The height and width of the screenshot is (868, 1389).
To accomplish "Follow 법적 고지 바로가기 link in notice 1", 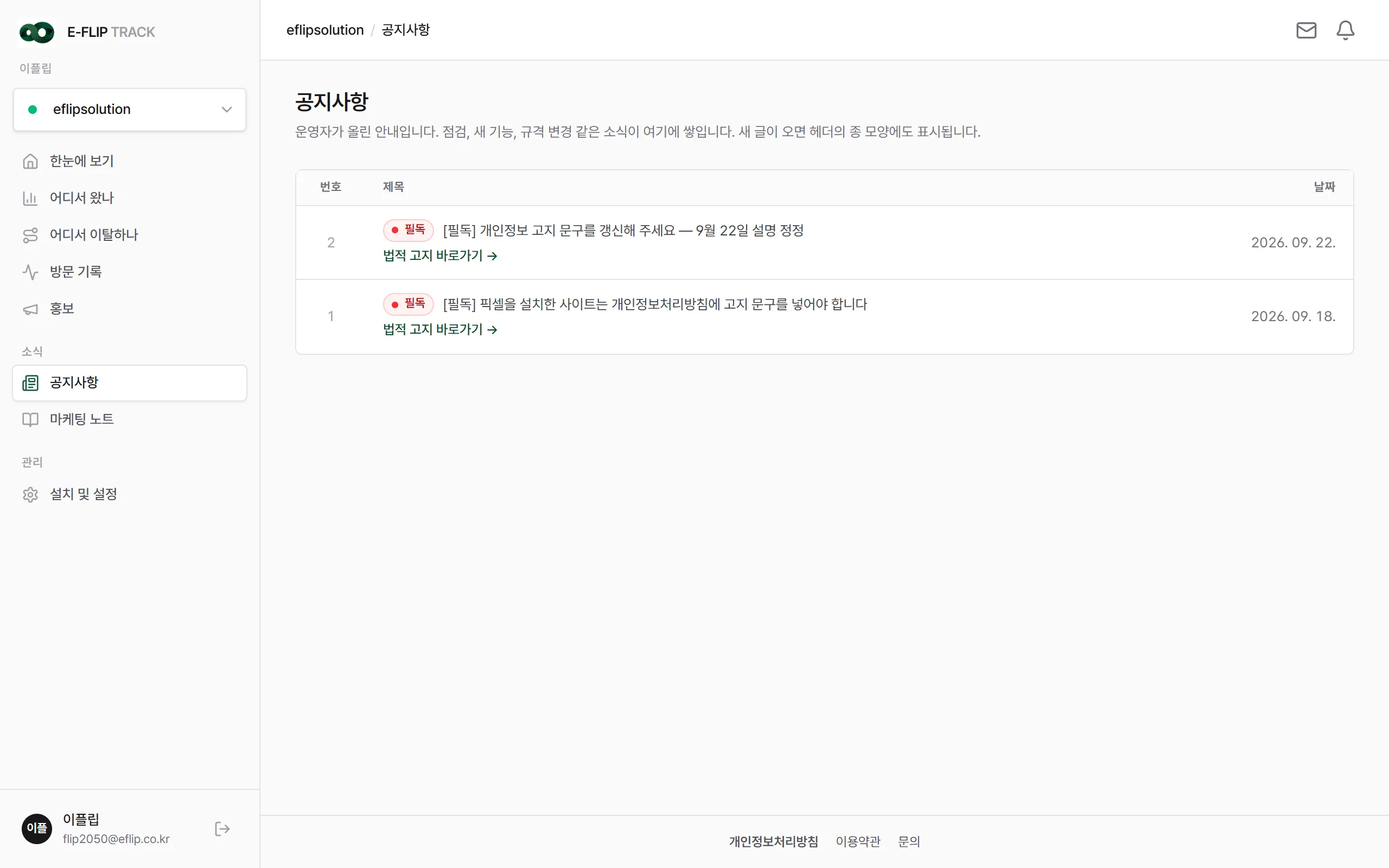I will pyautogui.click(x=440, y=329).
